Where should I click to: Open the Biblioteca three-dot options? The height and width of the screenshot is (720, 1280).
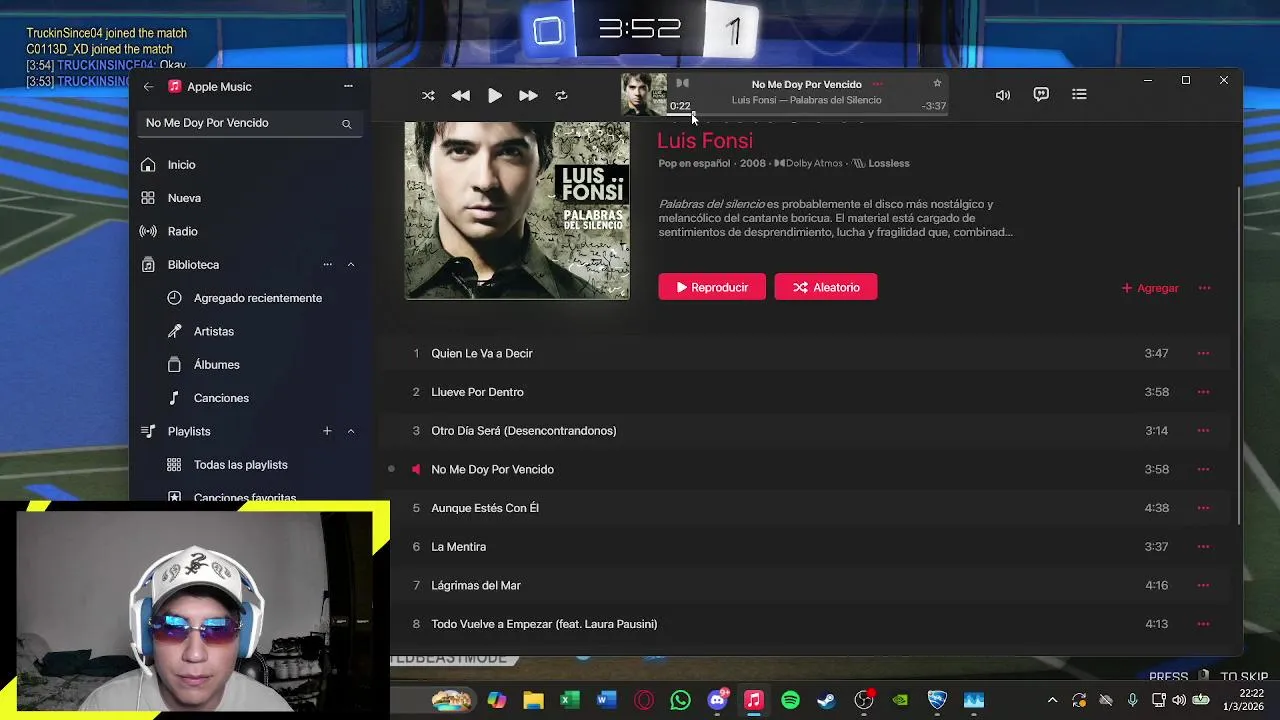point(327,264)
